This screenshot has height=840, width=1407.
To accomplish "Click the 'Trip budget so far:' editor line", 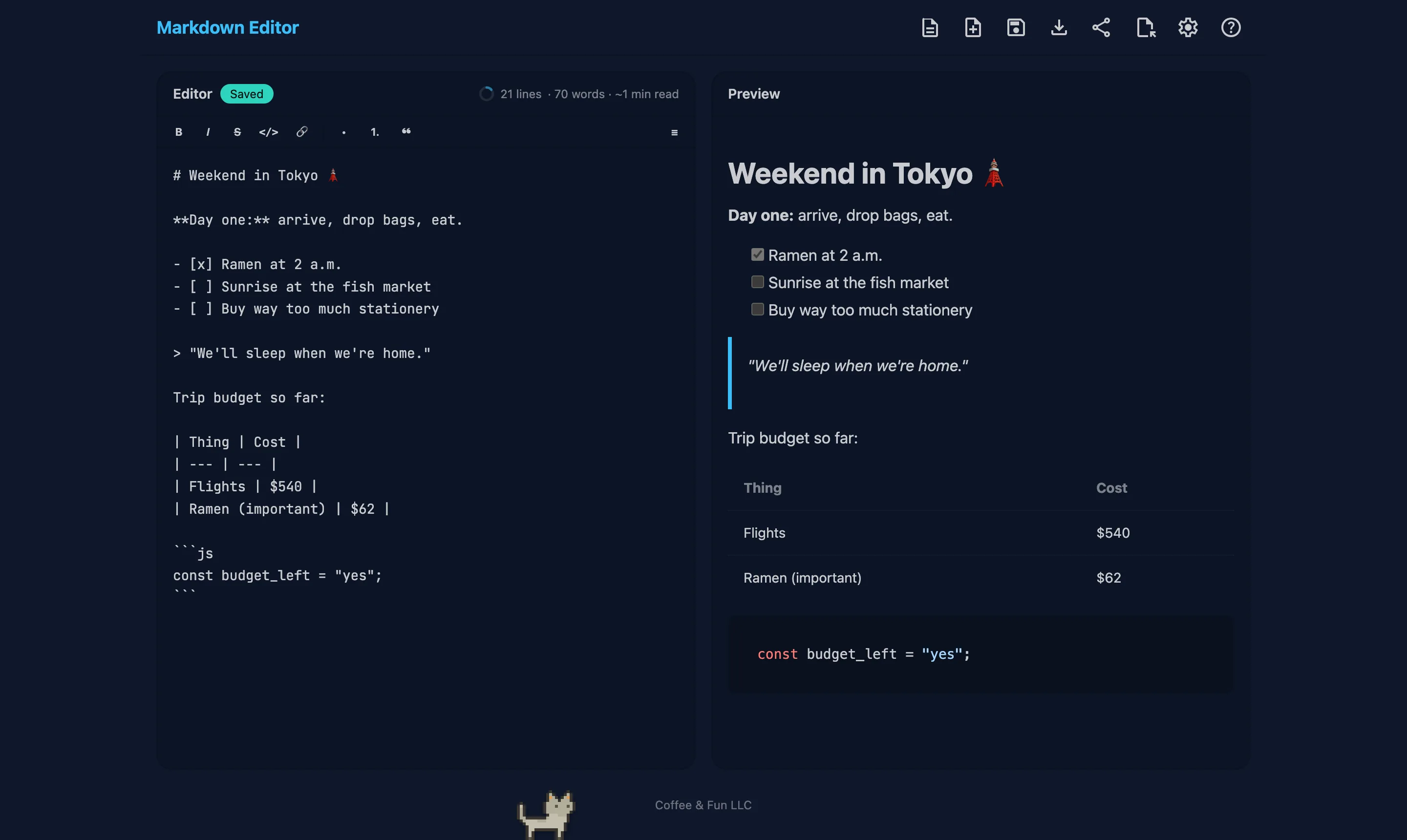I will (x=249, y=398).
